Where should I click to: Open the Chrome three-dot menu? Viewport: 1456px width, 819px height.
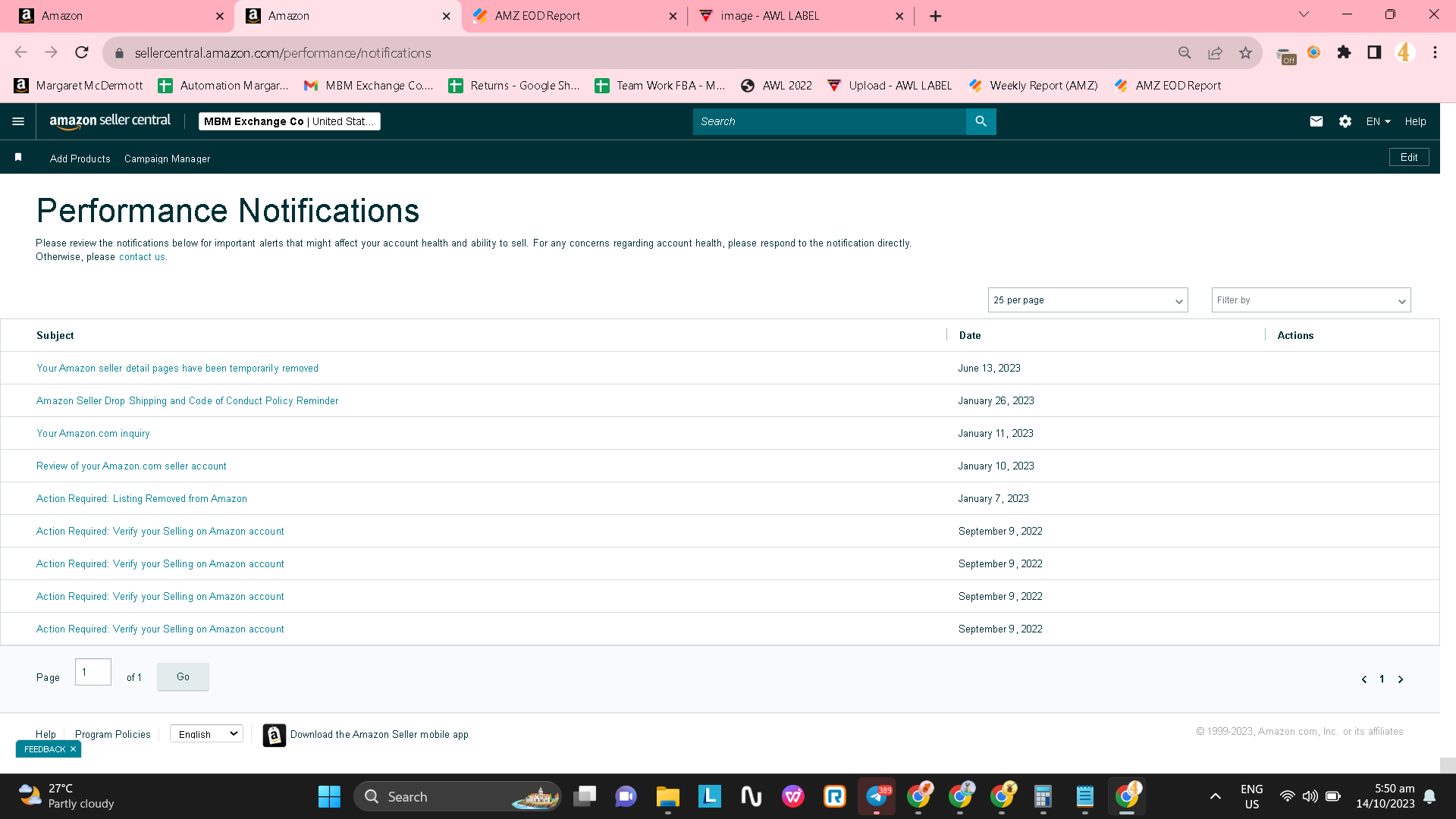(x=1435, y=52)
